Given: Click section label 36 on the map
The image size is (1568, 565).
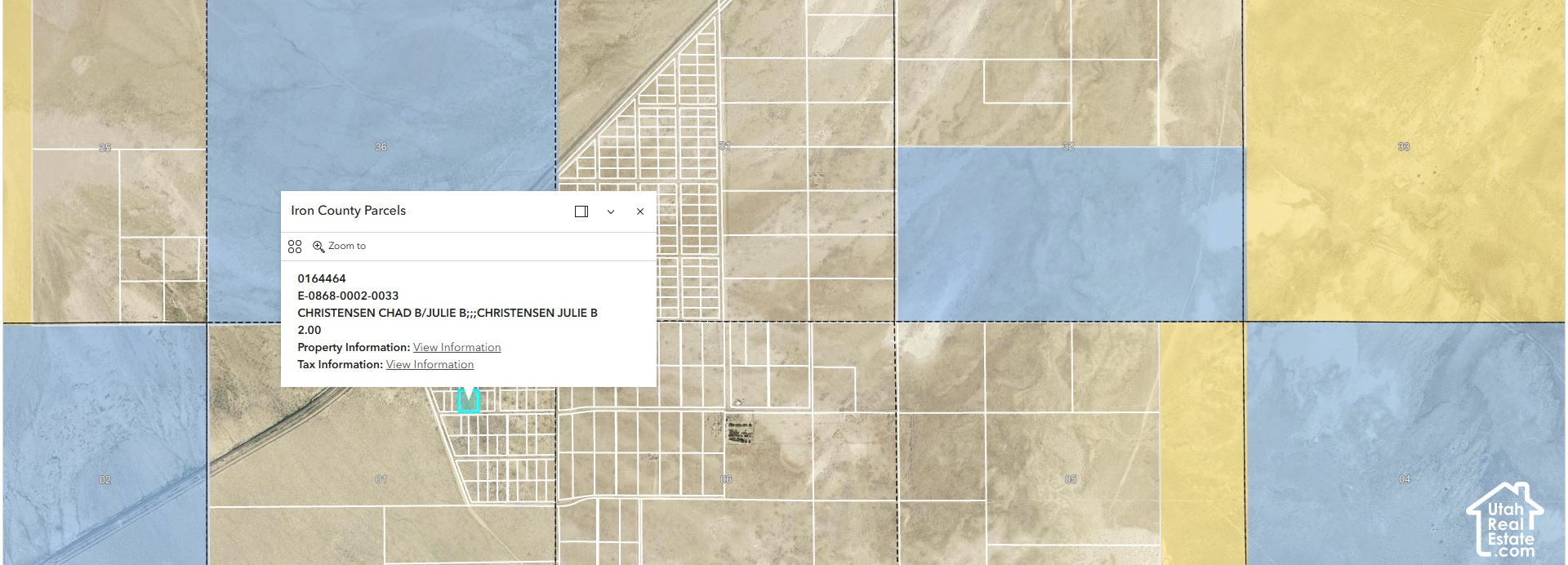Looking at the screenshot, I should (381, 147).
